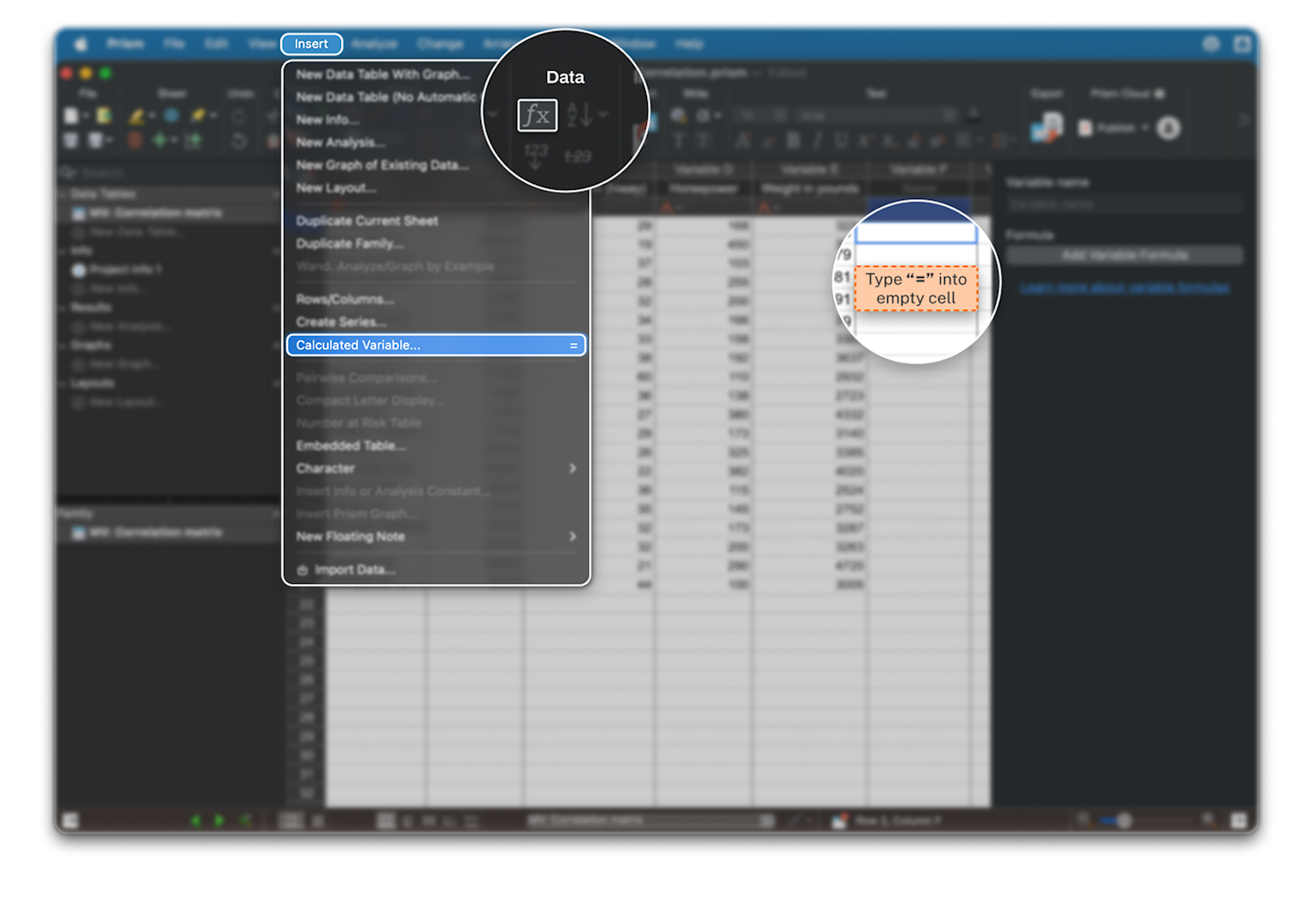Click the Variable name input field
The width and height of the screenshot is (1316, 908).
coord(1124,204)
